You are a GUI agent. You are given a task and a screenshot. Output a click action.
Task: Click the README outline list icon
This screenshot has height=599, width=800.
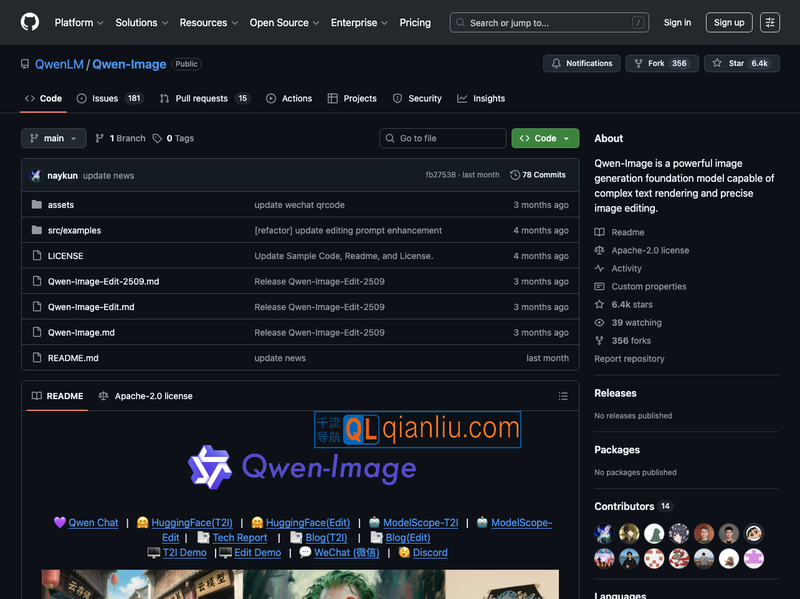(x=563, y=396)
